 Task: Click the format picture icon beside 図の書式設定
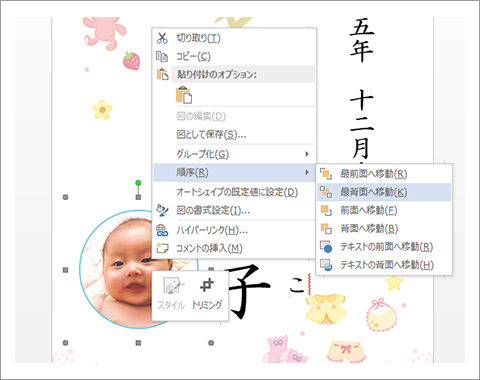(x=162, y=210)
